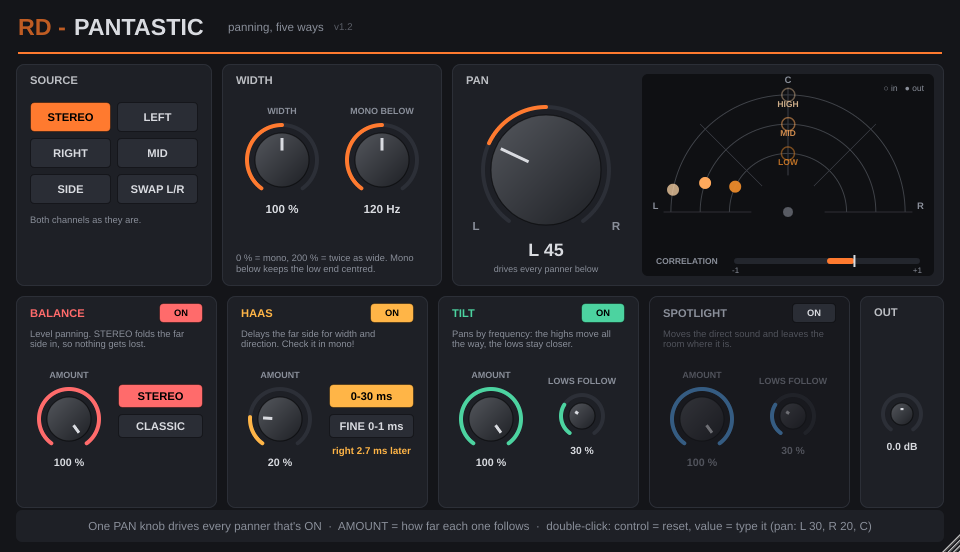960x552 pixels.
Task: Toggle the HAAS ON switch
Action: tap(392, 313)
